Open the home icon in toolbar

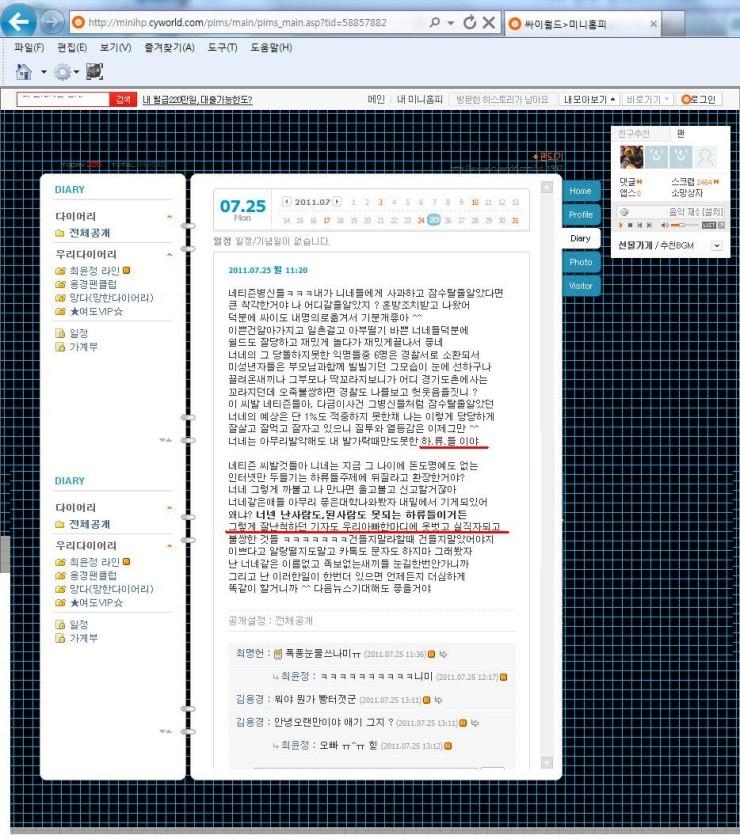(x=24, y=72)
